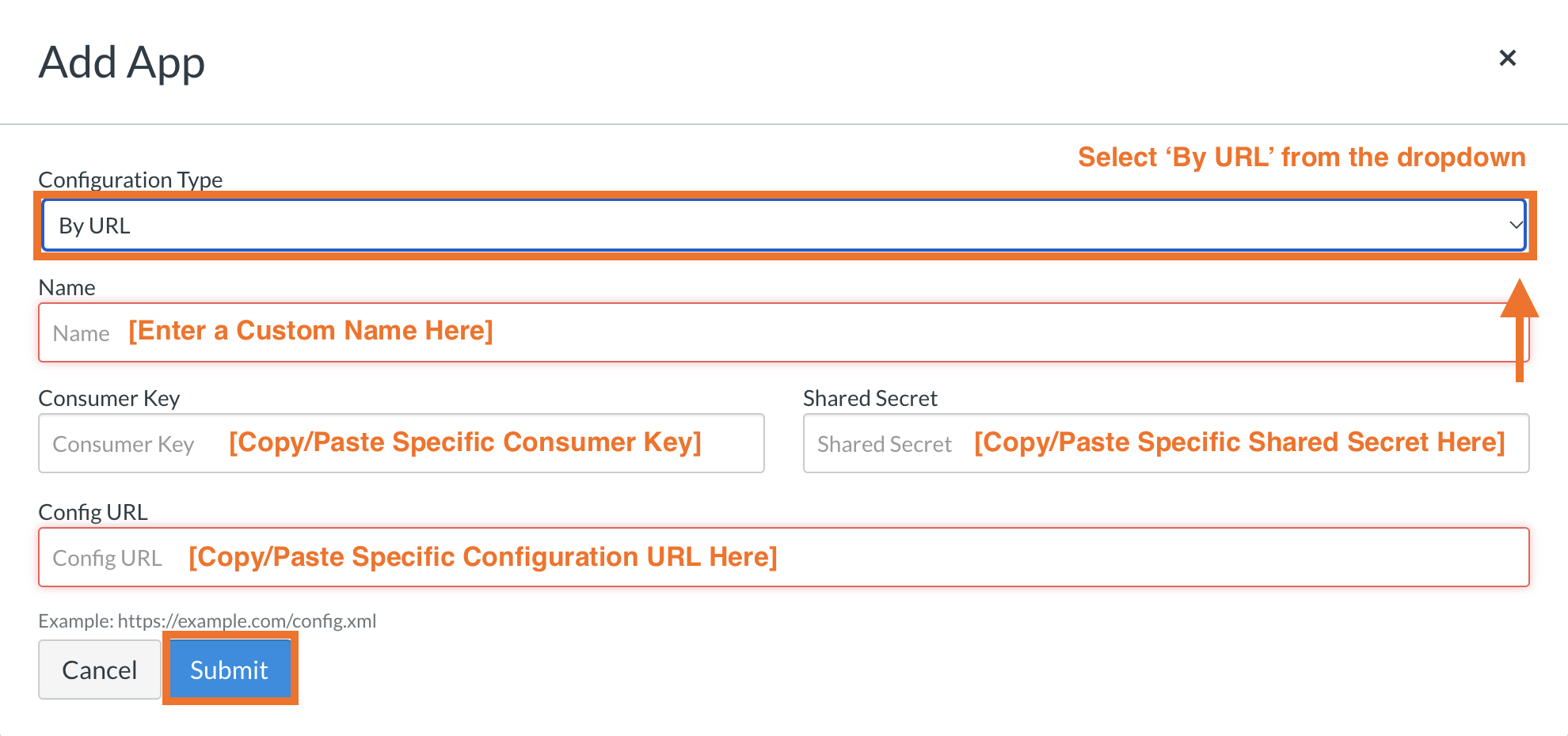Click the Add App dialog title

(122, 63)
